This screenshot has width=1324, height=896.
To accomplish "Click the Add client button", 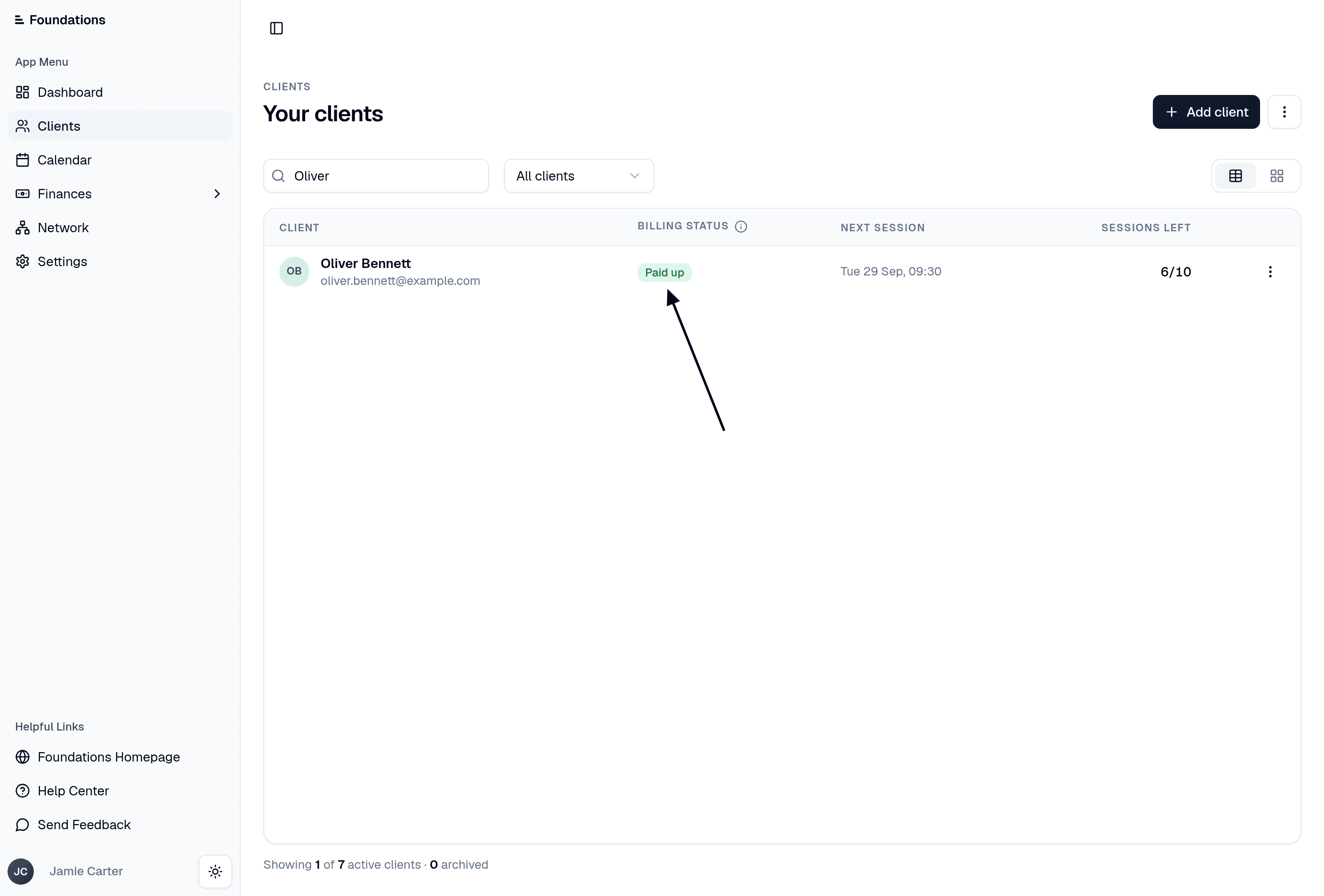I will tap(1206, 111).
